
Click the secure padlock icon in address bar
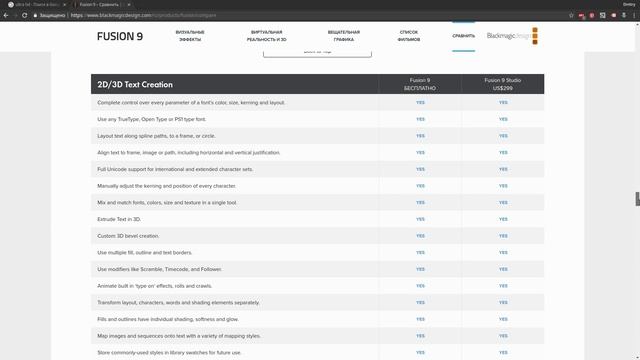coord(36,15)
